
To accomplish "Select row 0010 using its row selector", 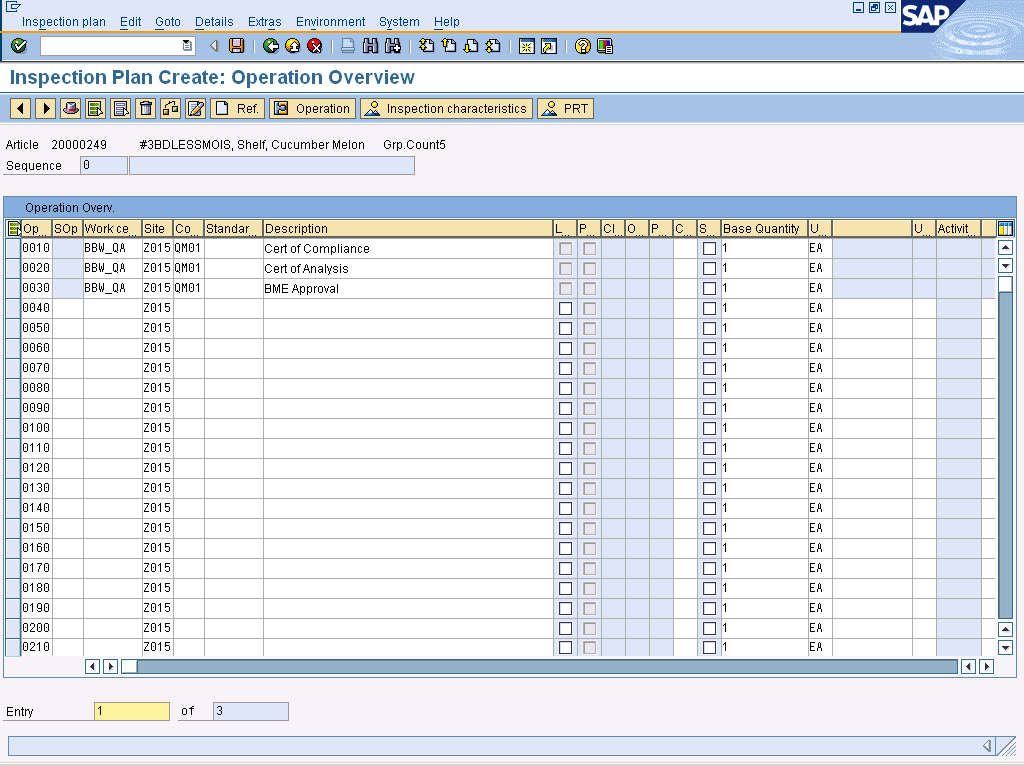I will (12, 248).
